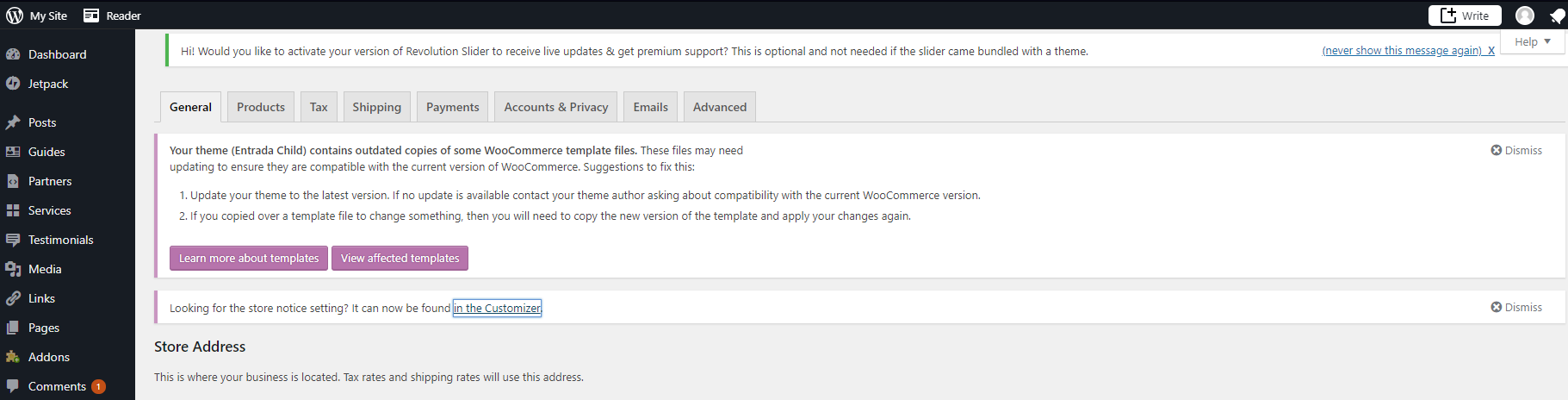1568x400 pixels.
Task: Open the Accounts & Privacy tab
Action: click(556, 107)
